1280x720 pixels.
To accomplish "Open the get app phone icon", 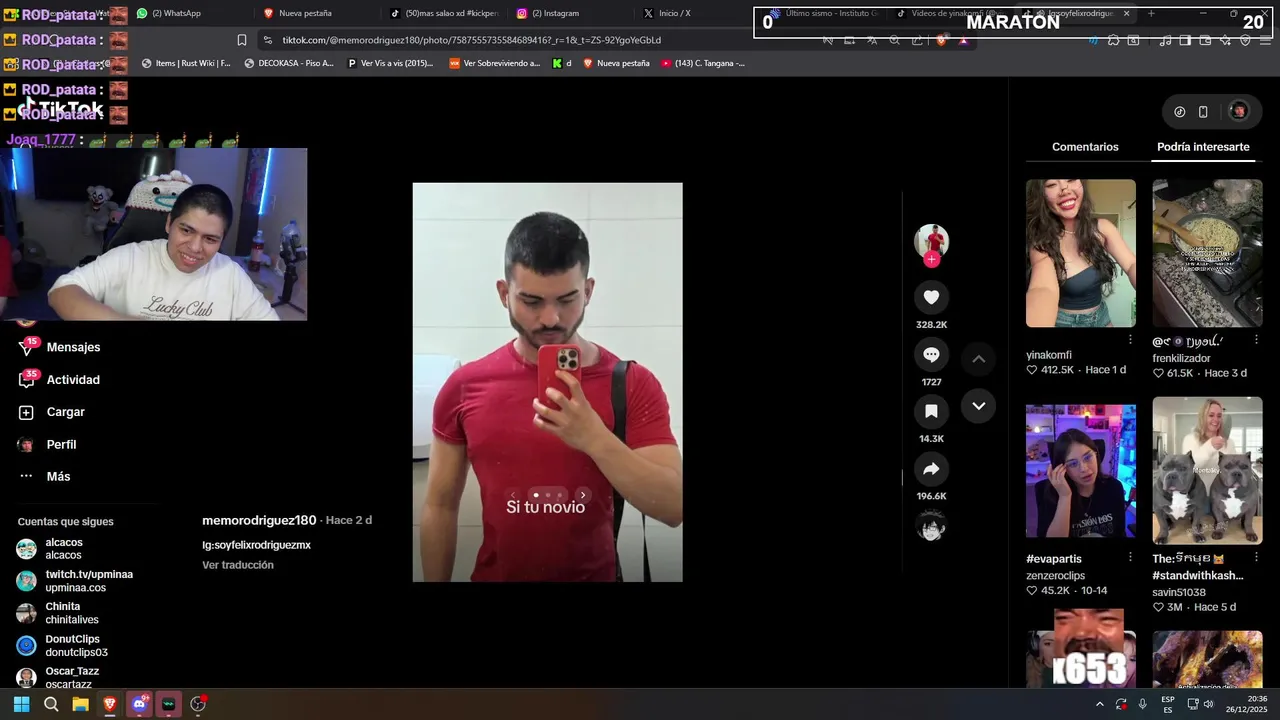I will click(x=1203, y=112).
